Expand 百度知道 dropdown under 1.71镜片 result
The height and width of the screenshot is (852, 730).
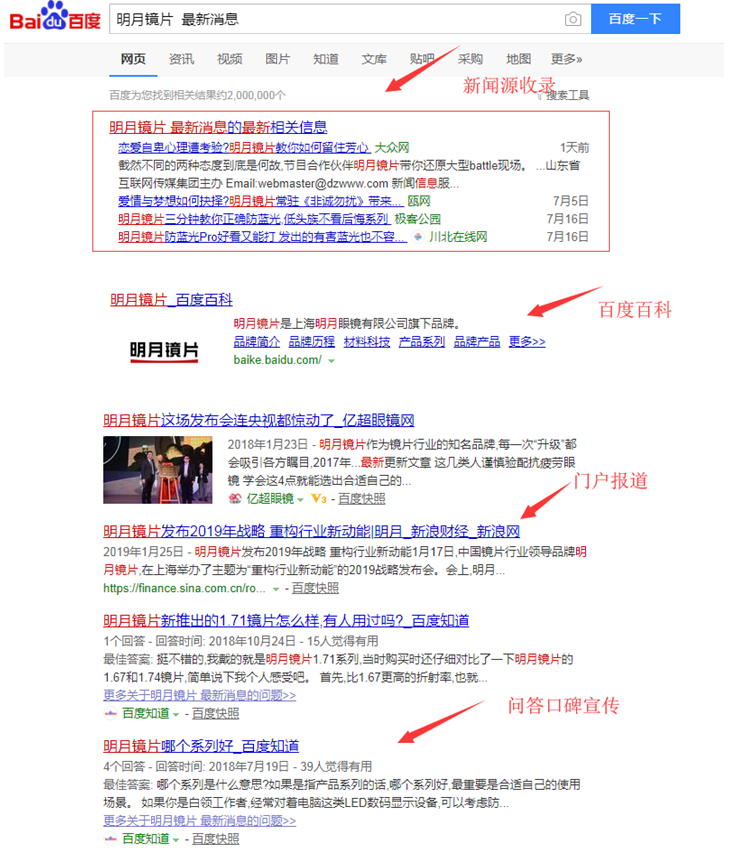(176, 715)
